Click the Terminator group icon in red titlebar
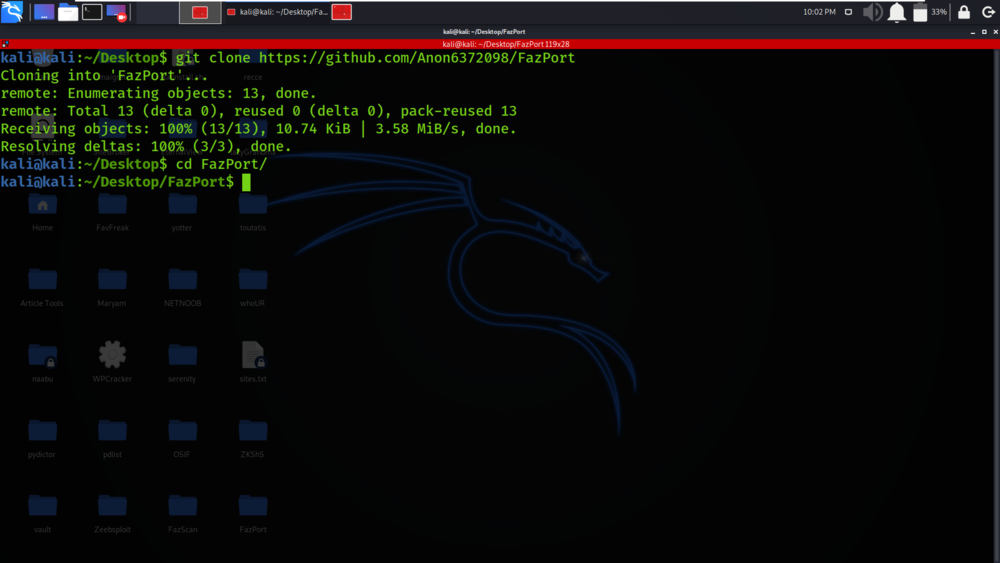Screen dimensions: 1000x563 5,44
